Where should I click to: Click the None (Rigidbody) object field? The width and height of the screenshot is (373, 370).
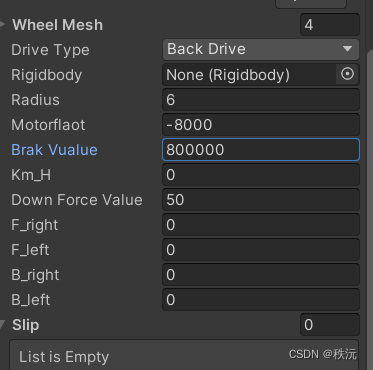click(x=249, y=74)
